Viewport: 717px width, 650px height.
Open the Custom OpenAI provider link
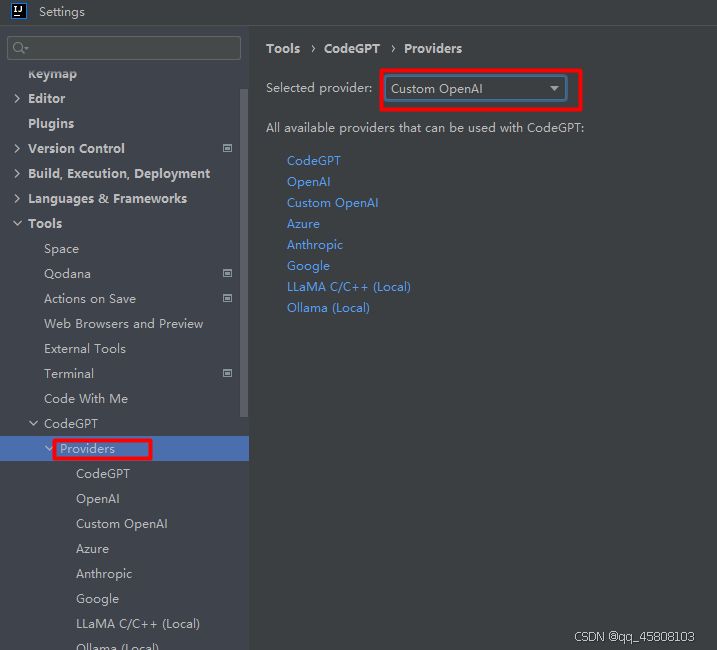point(332,203)
